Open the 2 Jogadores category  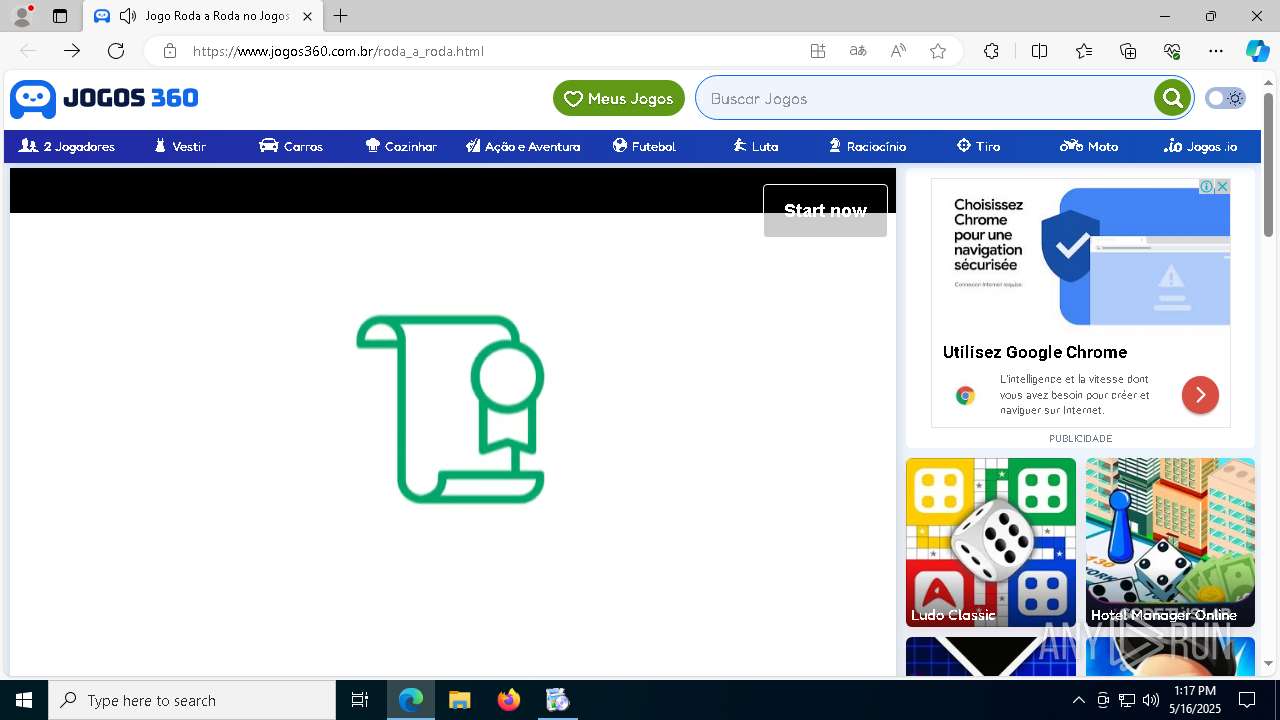[x=67, y=146]
